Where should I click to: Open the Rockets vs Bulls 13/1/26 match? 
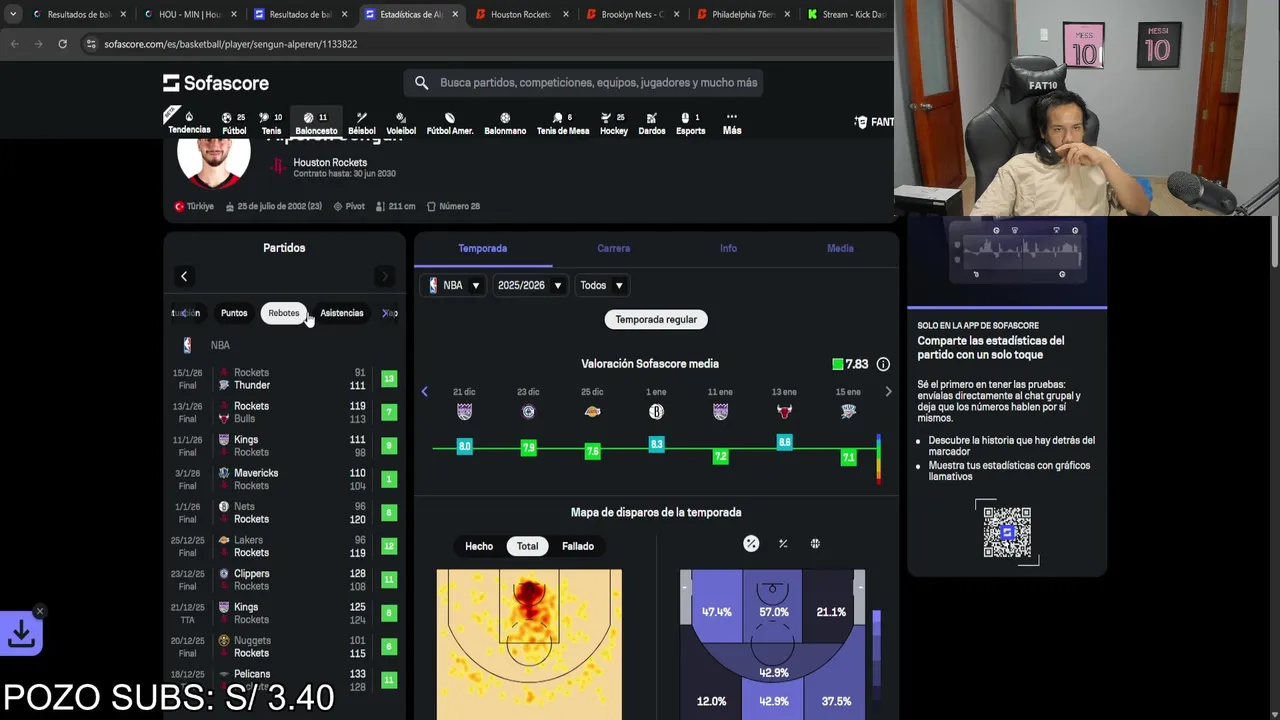(x=284, y=412)
